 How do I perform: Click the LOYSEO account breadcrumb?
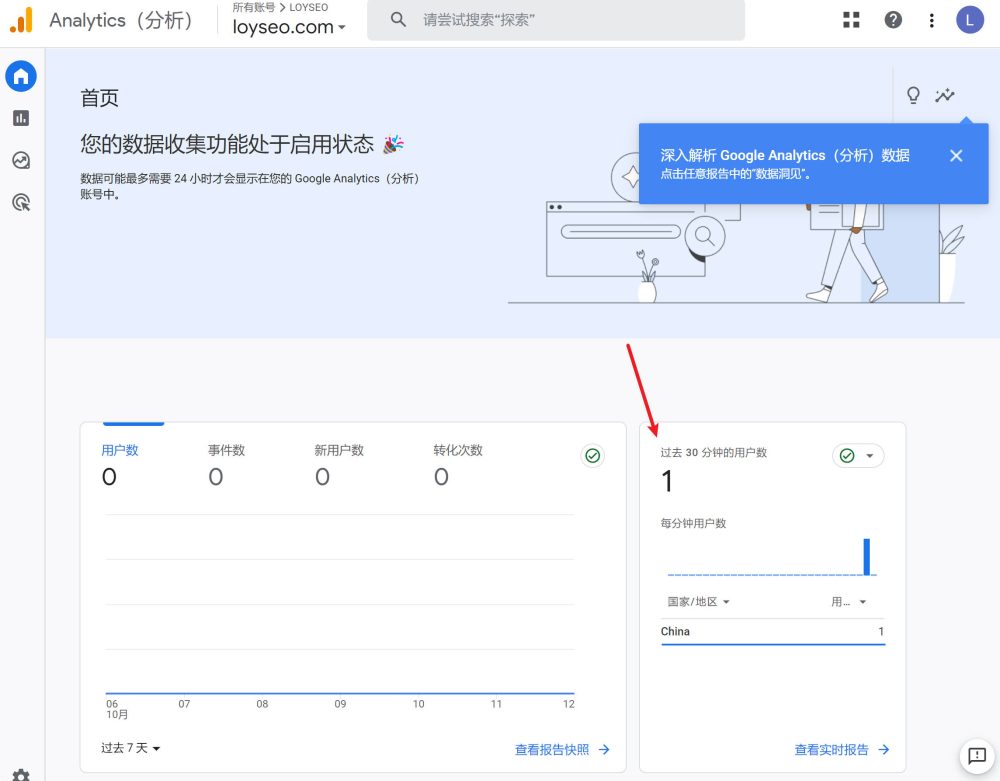(309, 7)
